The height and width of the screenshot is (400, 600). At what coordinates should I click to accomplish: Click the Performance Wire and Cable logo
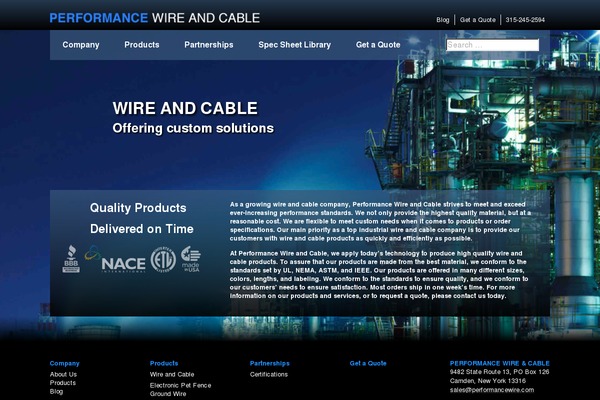click(155, 18)
